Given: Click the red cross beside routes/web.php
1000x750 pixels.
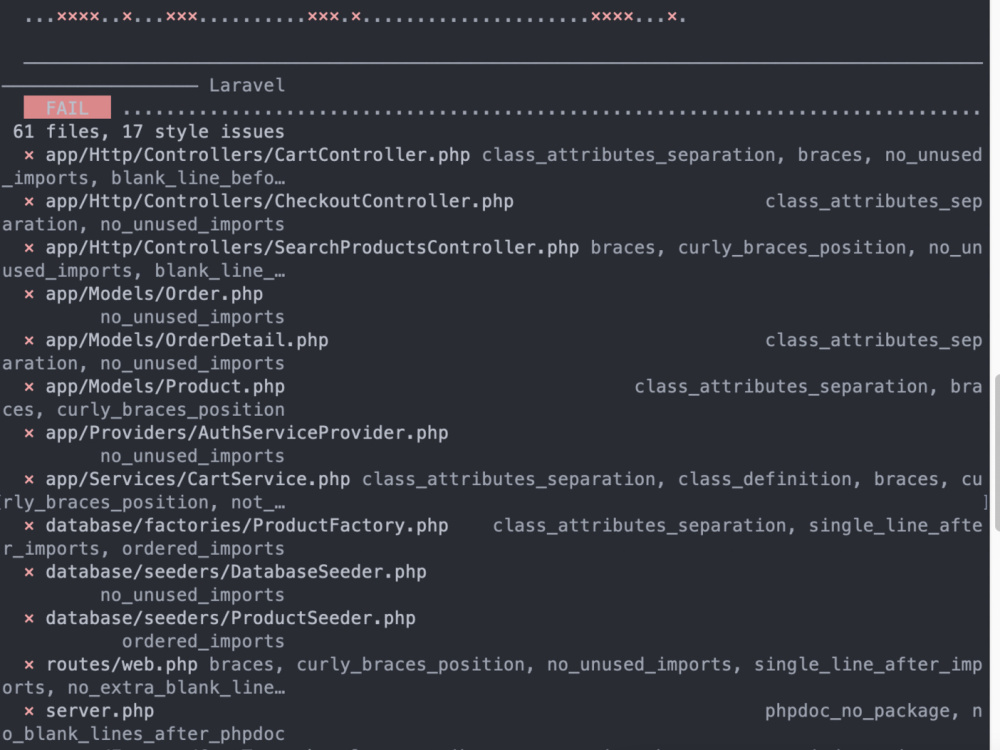Looking at the screenshot, I should [29, 665].
